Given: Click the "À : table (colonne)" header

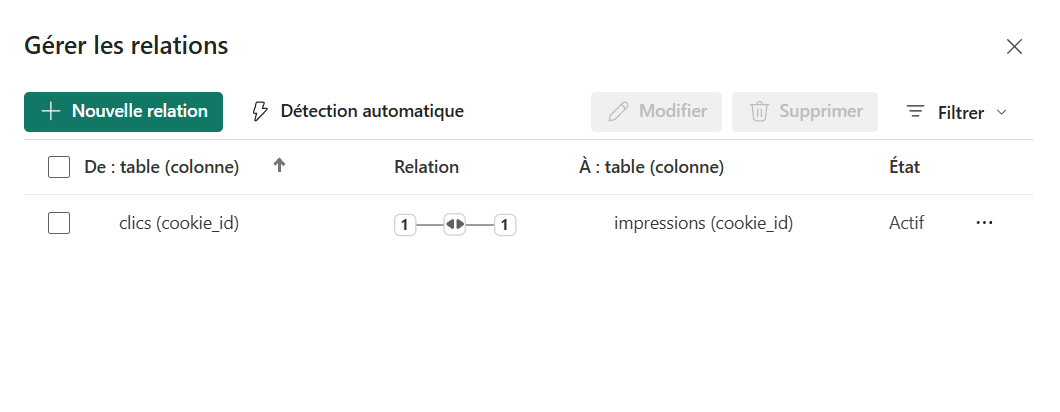Looking at the screenshot, I should click(x=651, y=167).
